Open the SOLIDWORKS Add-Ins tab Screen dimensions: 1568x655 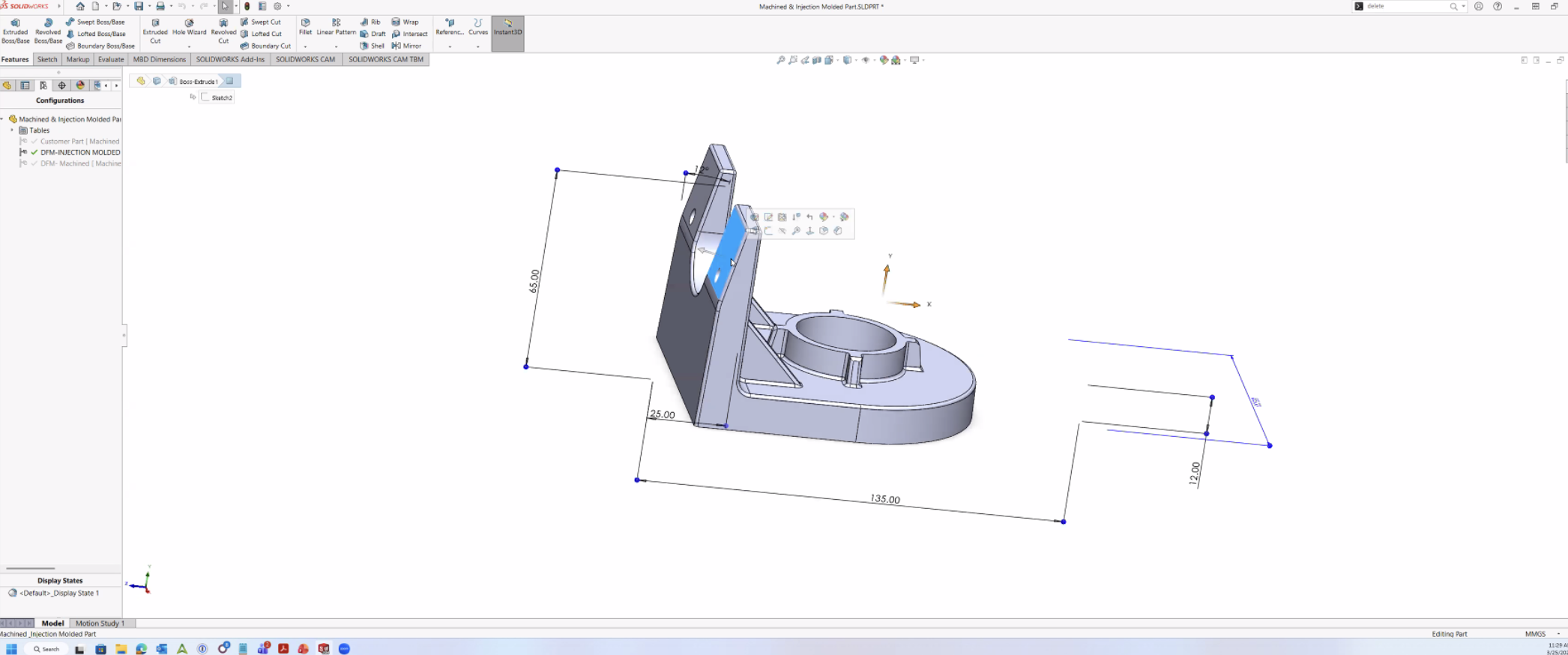pyautogui.click(x=230, y=59)
